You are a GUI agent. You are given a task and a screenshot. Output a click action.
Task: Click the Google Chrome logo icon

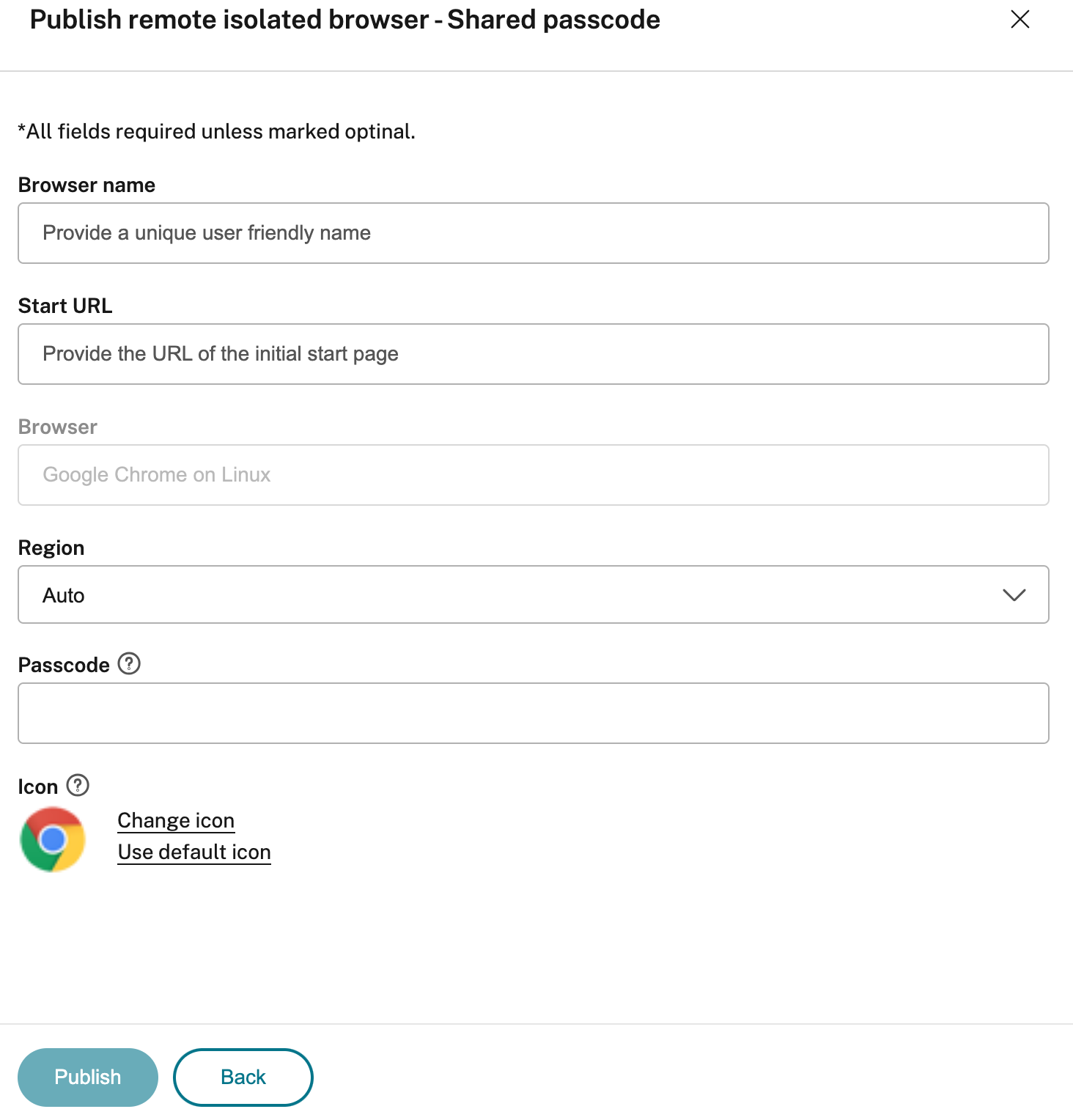53,839
